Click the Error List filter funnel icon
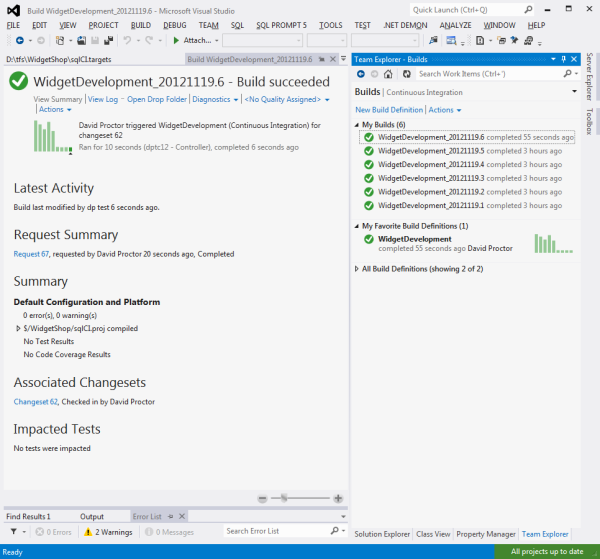 (x=13, y=531)
